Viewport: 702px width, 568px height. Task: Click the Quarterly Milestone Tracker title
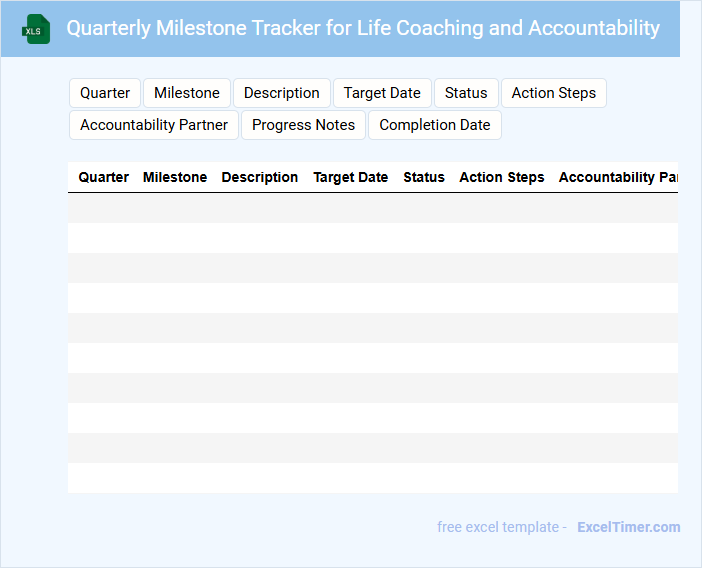(363, 28)
